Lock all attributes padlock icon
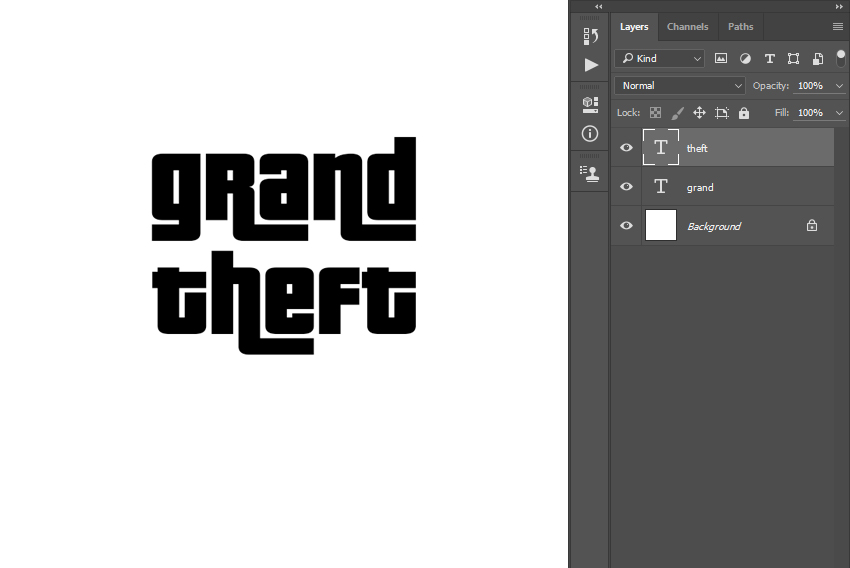850x568 pixels. tap(744, 113)
